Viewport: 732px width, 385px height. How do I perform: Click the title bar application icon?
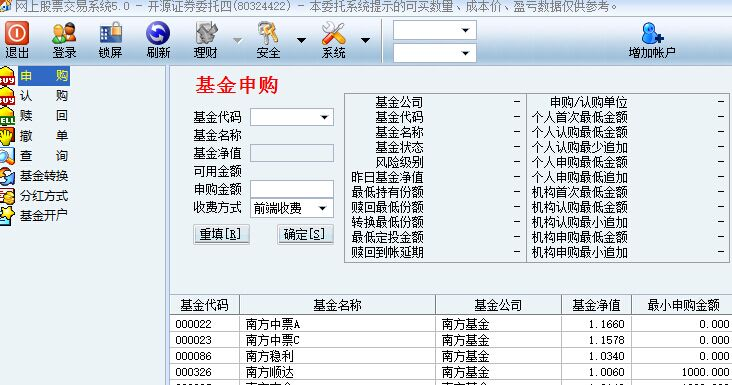5,6
